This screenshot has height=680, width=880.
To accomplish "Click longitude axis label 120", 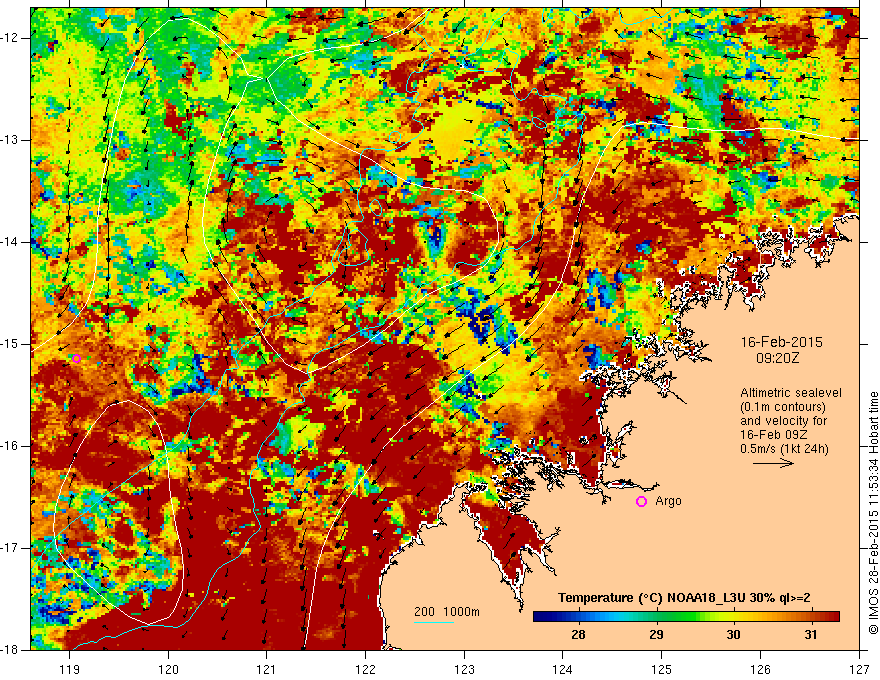I will (x=168, y=669).
